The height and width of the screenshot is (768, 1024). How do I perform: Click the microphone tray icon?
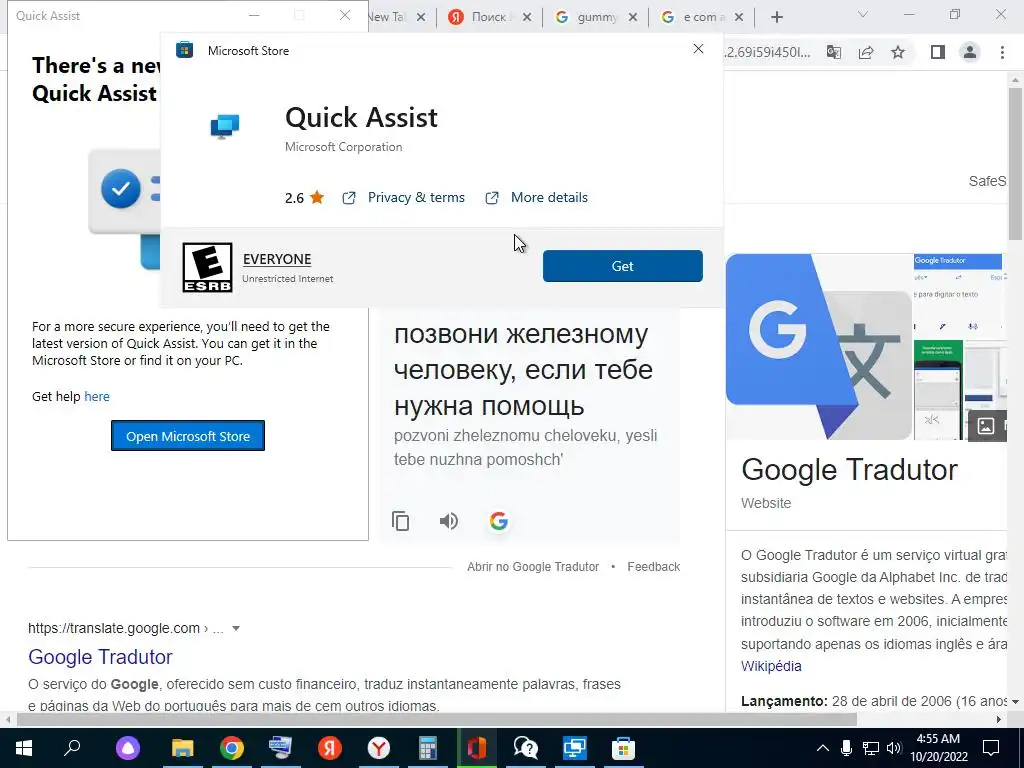click(846, 748)
